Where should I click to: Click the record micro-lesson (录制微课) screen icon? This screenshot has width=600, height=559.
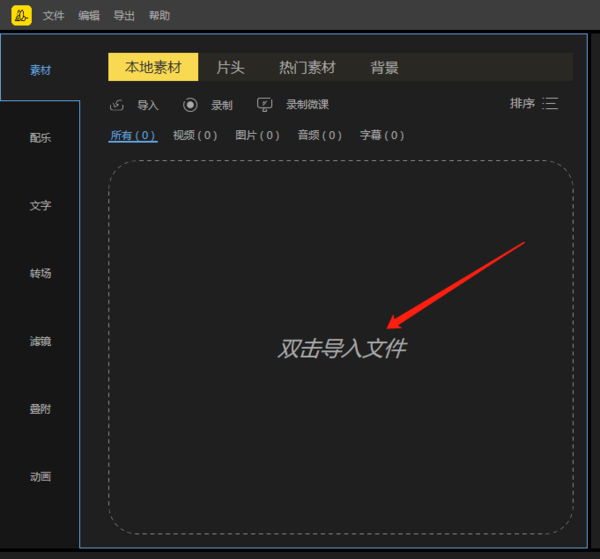[x=264, y=104]
